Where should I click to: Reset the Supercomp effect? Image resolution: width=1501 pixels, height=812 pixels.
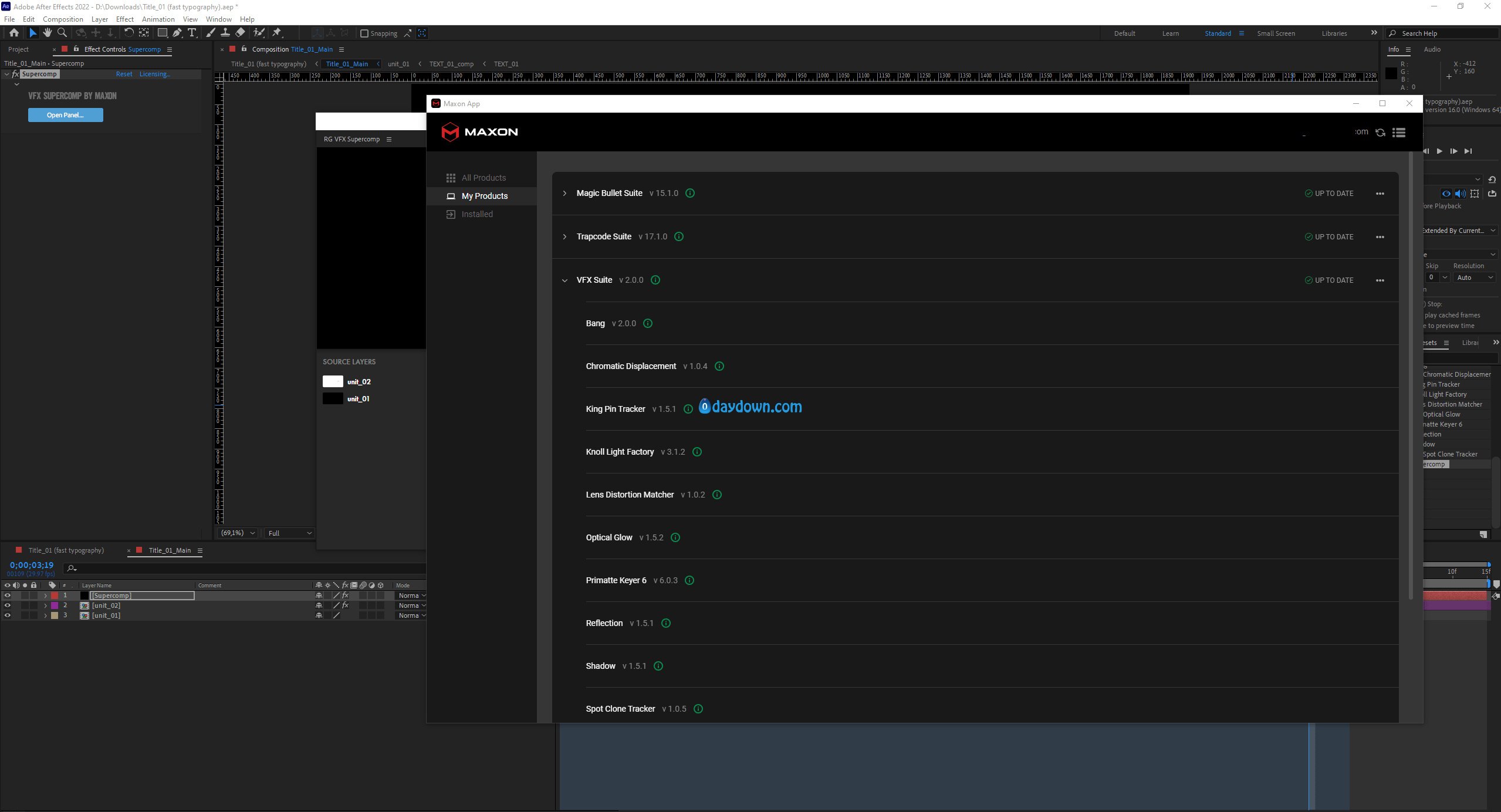coord(124,74)
